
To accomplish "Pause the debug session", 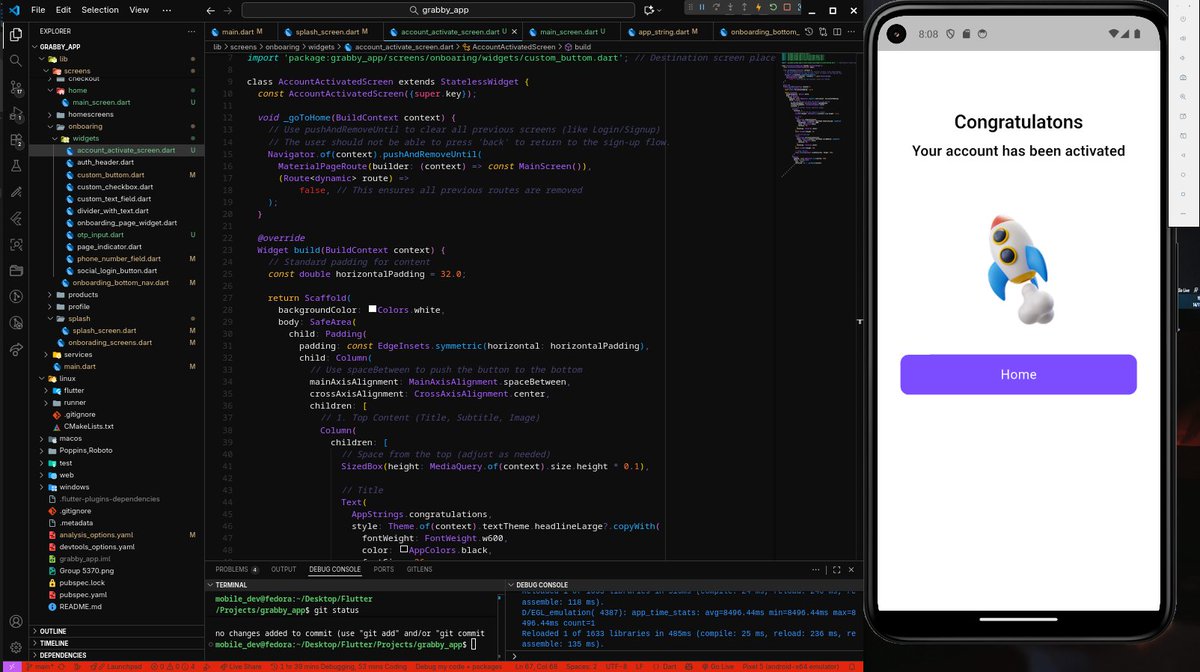I will [x=701, y=8].
